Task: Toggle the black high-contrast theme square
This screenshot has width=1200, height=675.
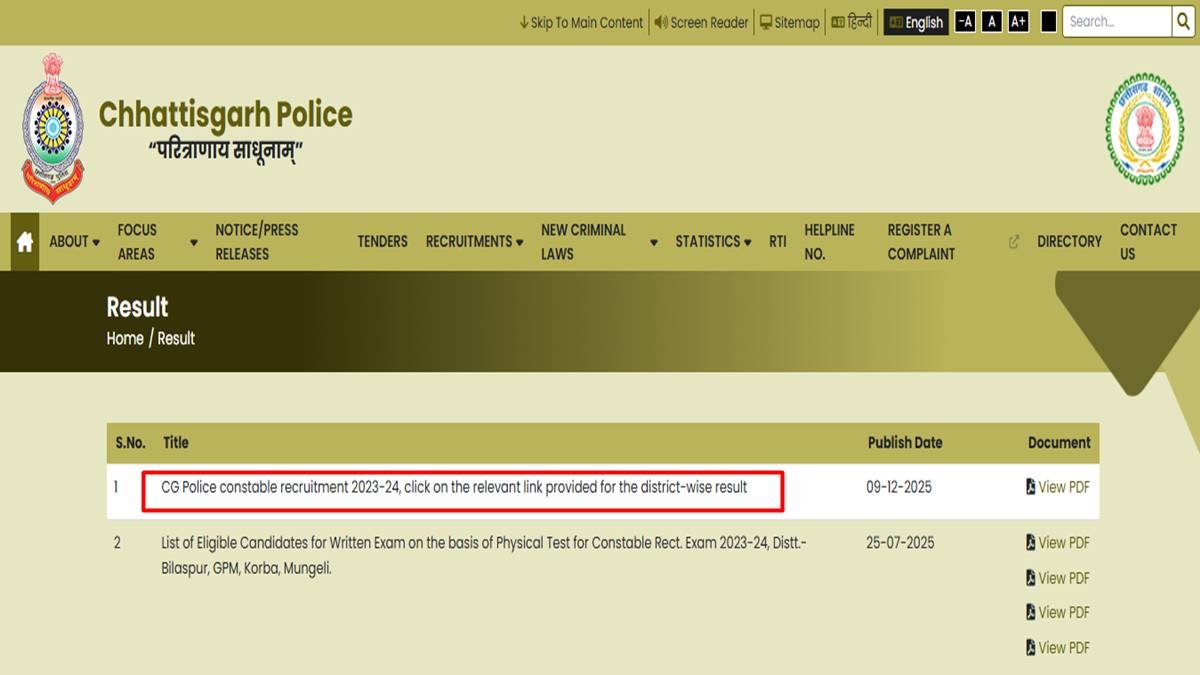Action: (1048, 22)
